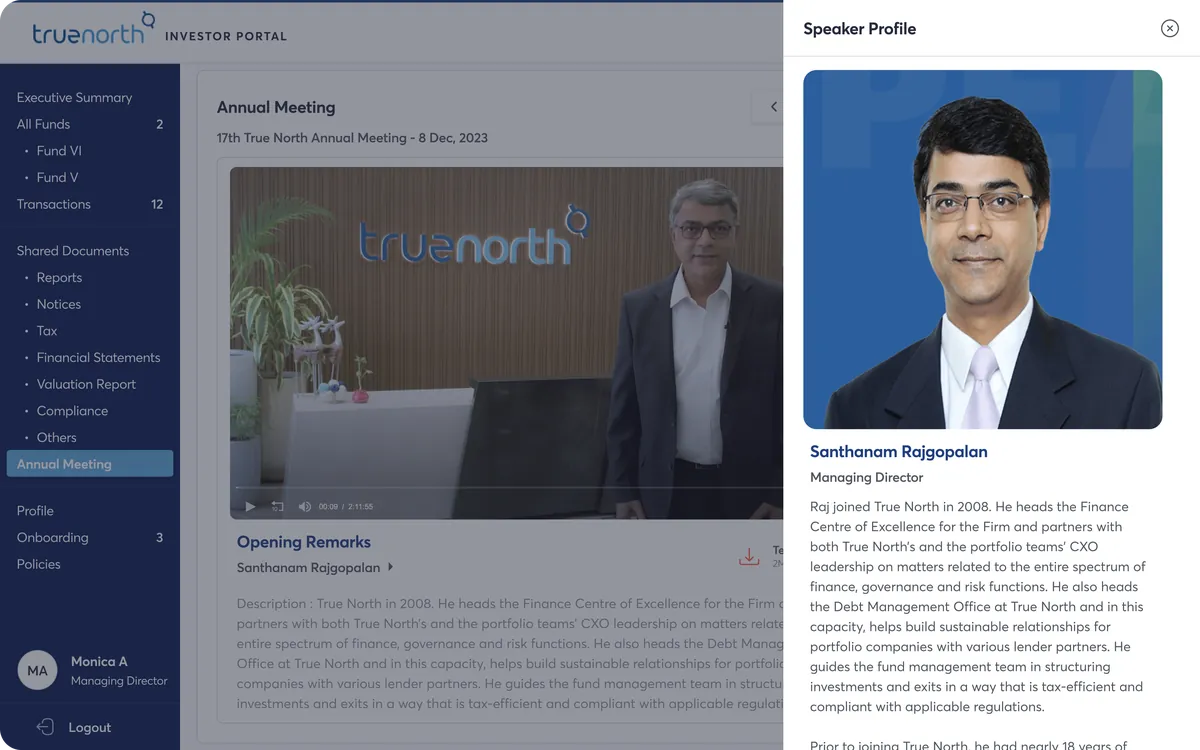The height and width of the screenshot is (750, 1200).
Task: Select Fund VI
Action: (x=59, y=151)
